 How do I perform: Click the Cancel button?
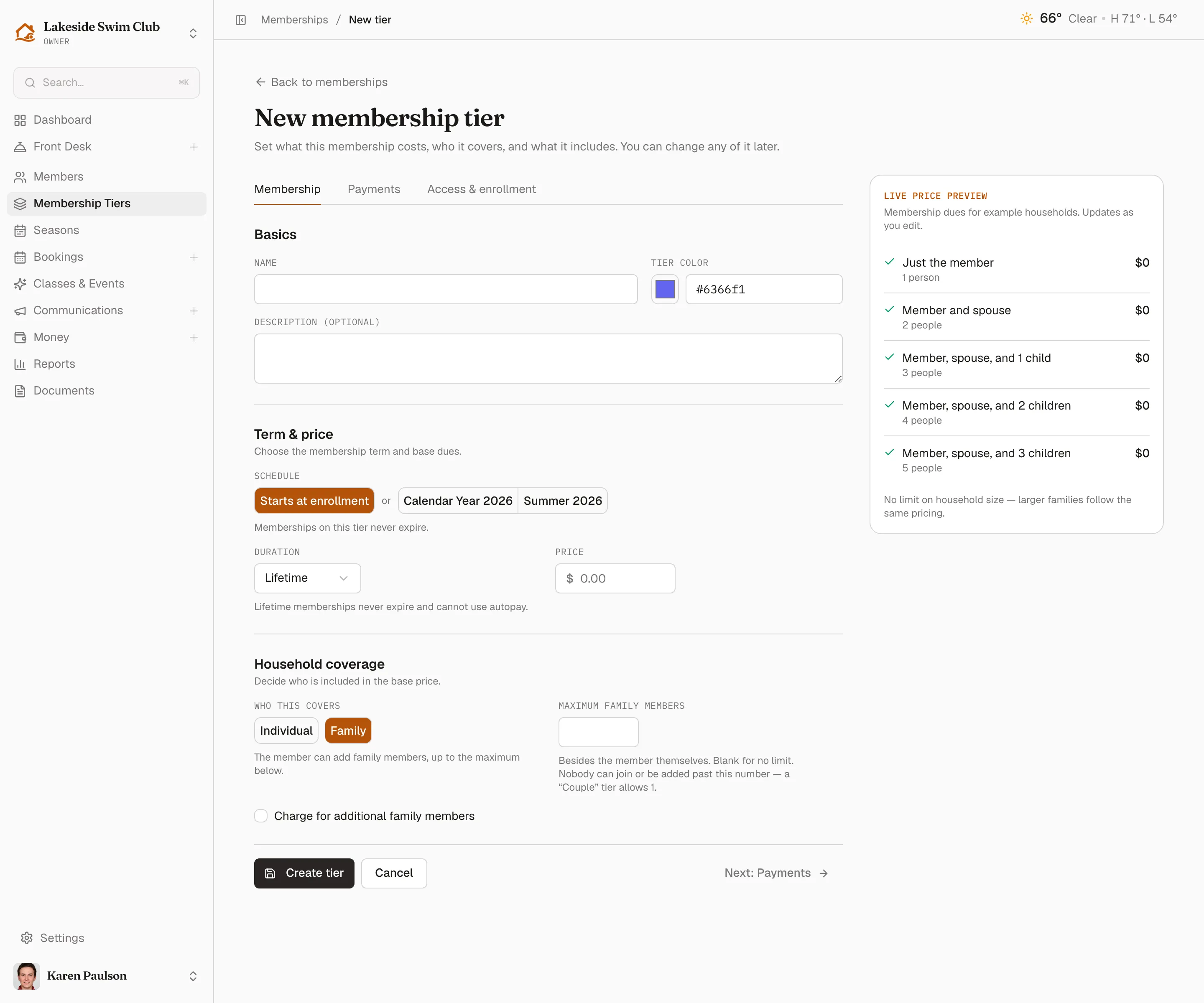click(394, 873)
